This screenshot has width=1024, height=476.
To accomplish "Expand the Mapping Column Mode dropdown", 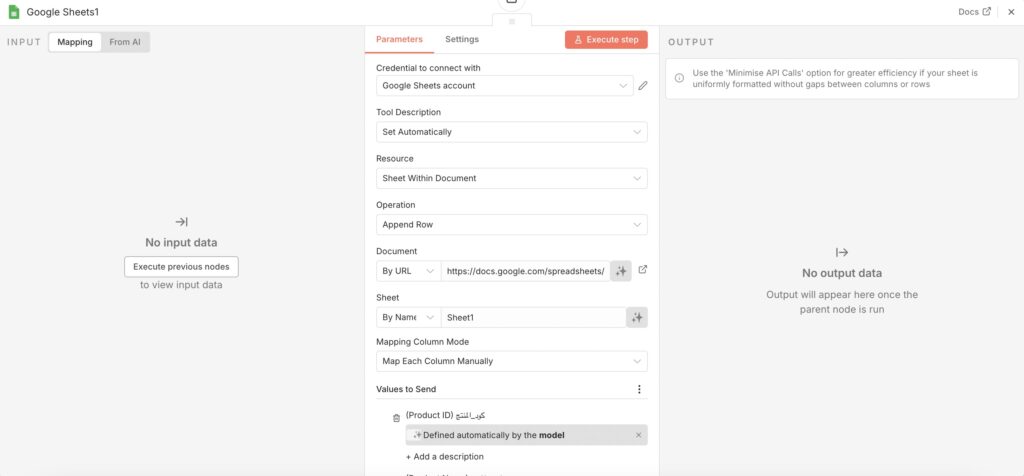I will point(511,361).
